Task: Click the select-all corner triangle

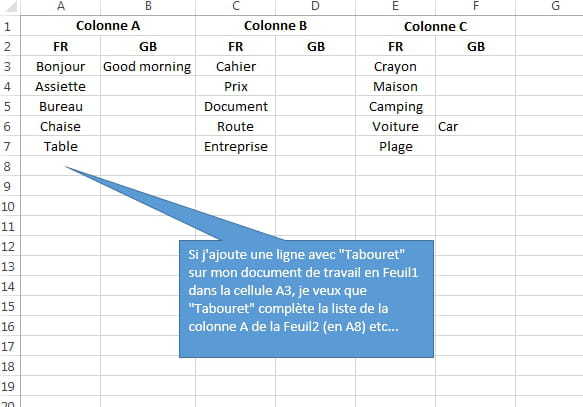Action: [10, 7]
